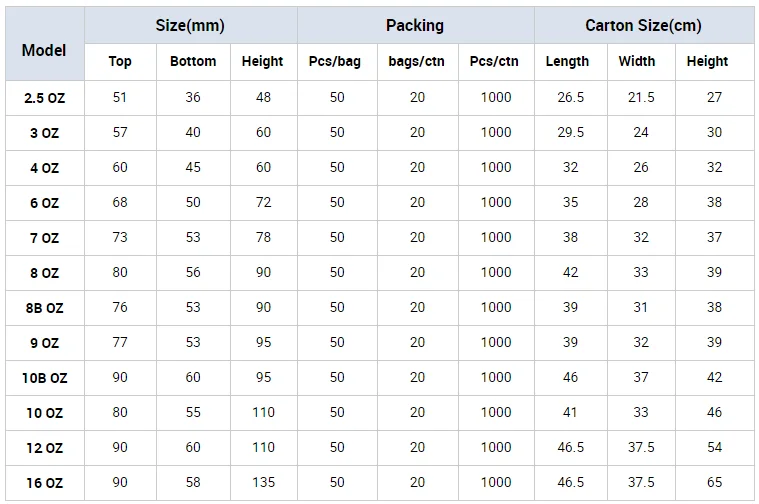Select the 26.5 carton length cell

pyautogui.click(x=570, y=97)
